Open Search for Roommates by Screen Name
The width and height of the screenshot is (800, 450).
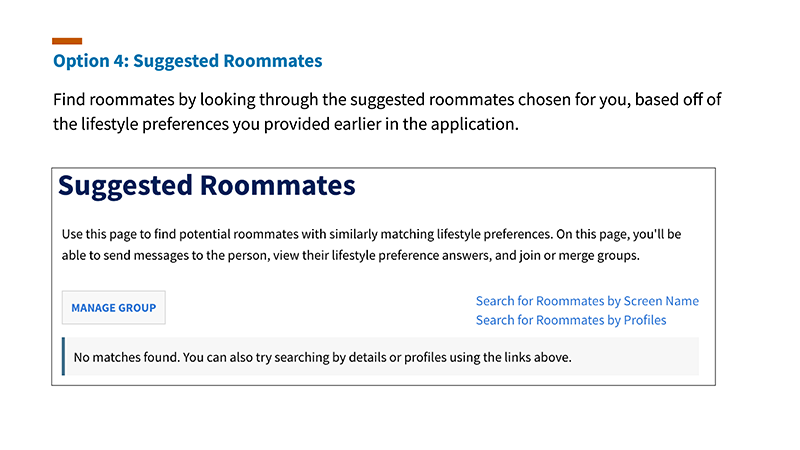(587, 301)
